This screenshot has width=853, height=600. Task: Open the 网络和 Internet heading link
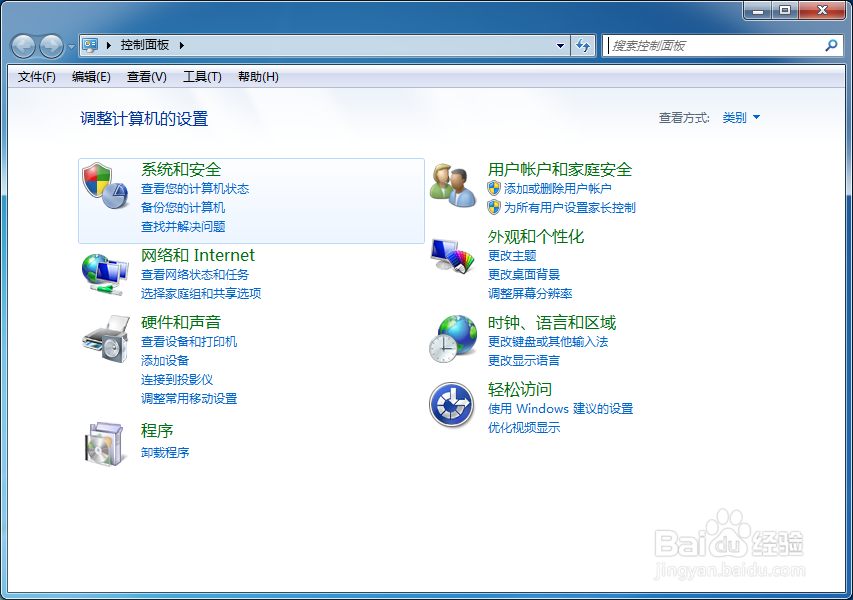point(197,255)
